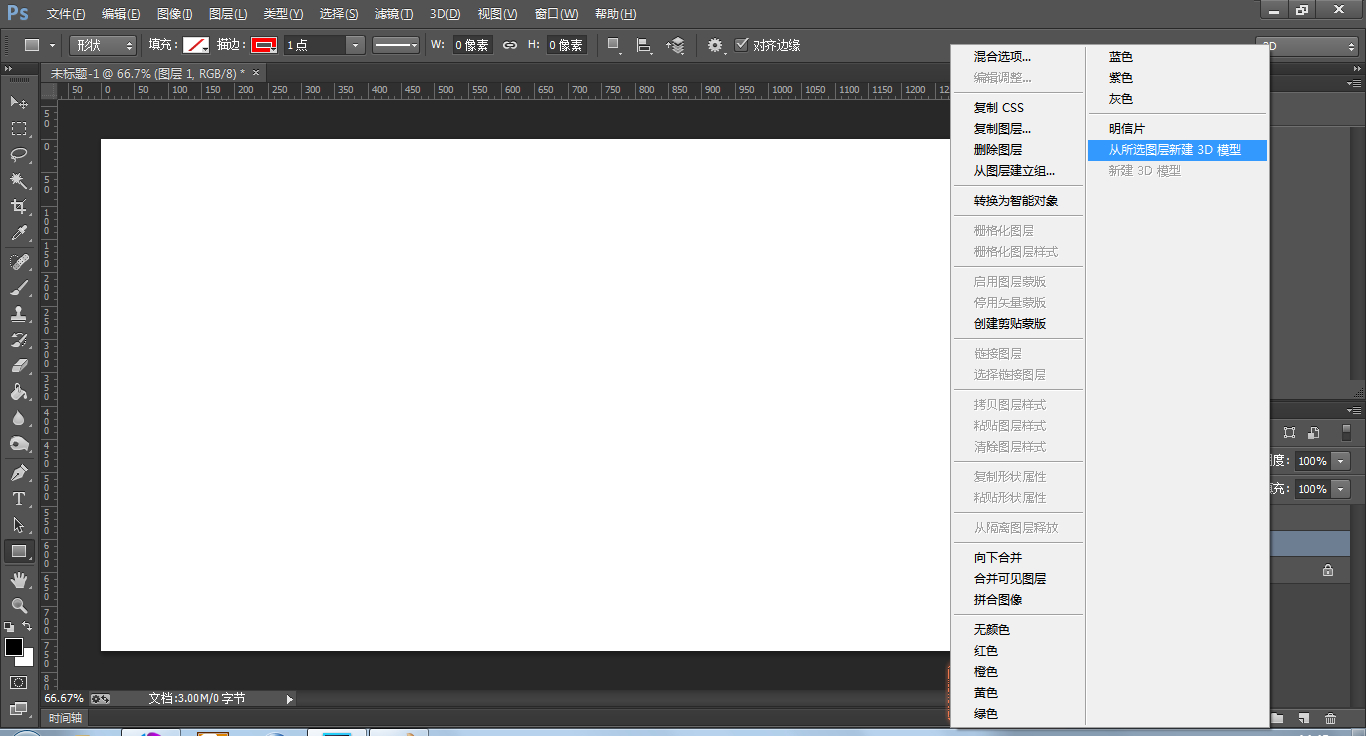
Task: Select the Clone Stamp tool
Action: (19, 314)
